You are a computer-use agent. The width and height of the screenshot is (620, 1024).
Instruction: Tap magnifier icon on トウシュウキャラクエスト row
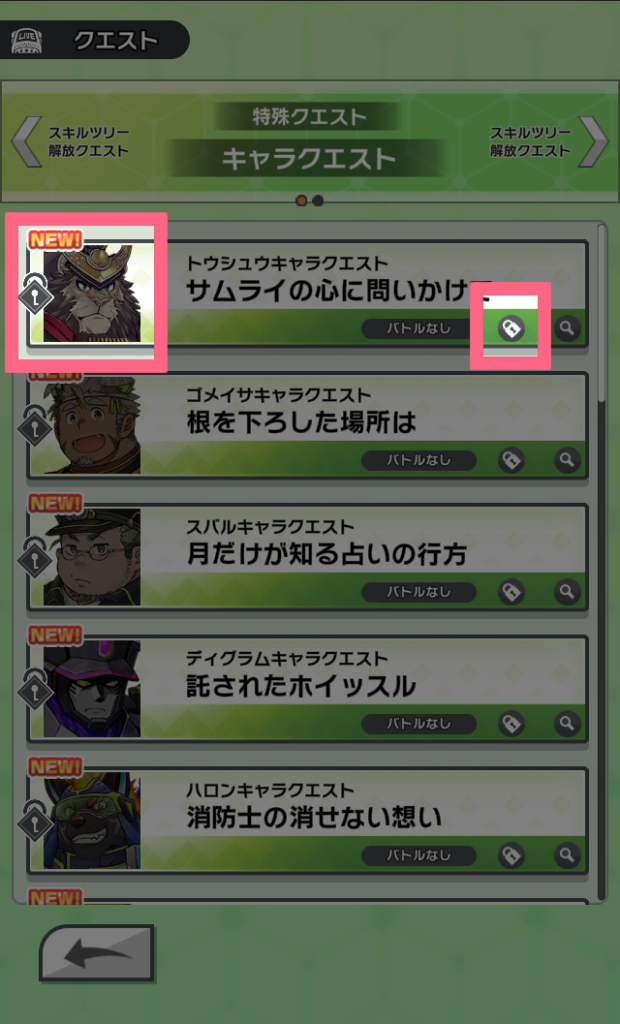click(x=567, y=328)
